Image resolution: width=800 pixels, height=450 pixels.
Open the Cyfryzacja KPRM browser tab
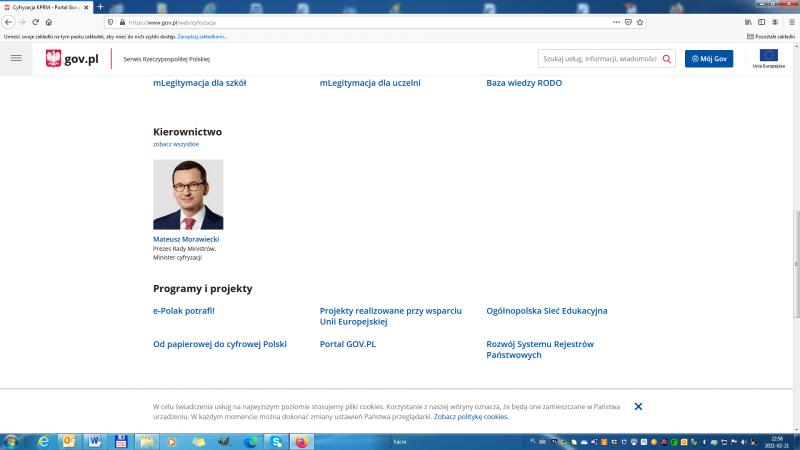tap(45, 7)
